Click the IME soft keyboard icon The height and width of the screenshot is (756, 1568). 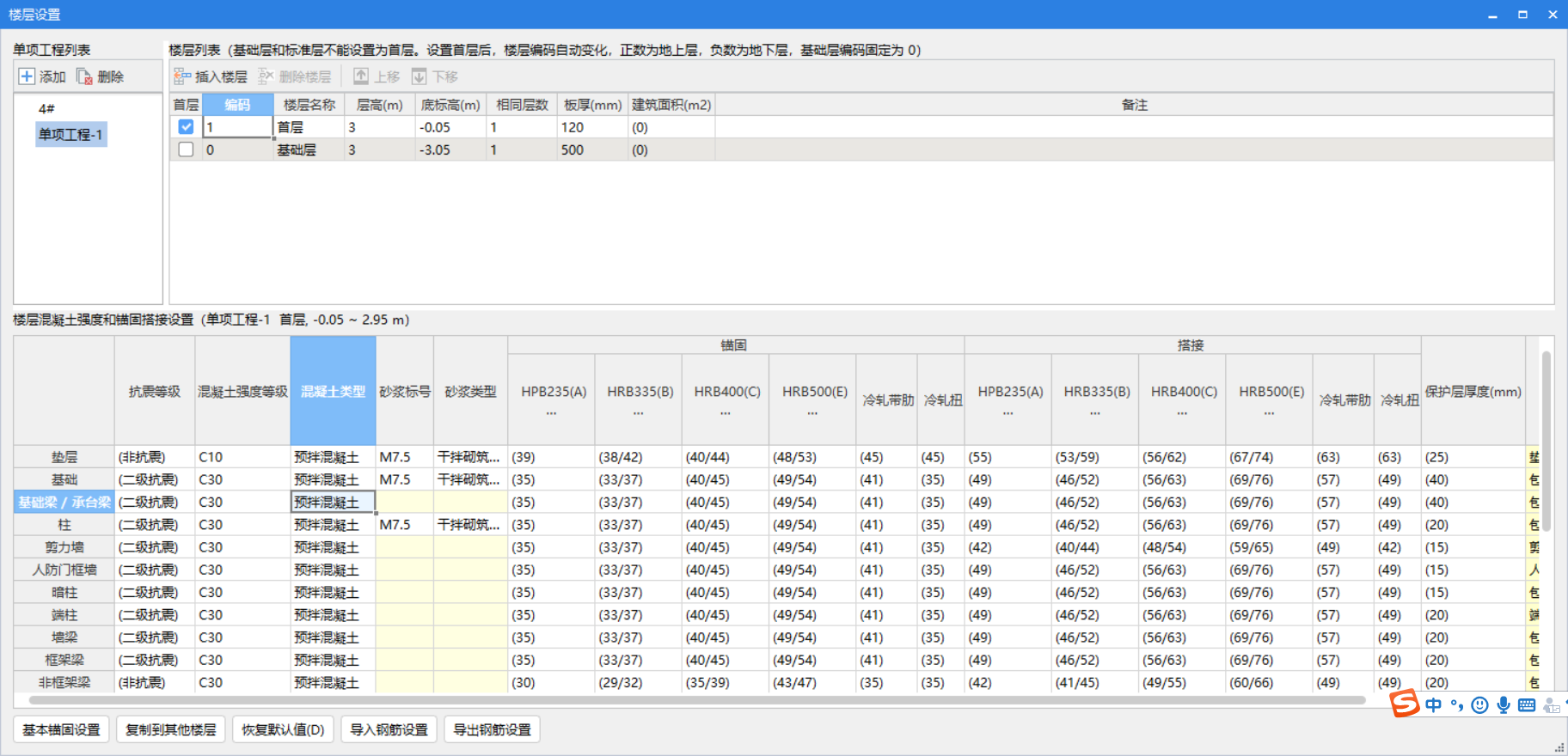1527,705
